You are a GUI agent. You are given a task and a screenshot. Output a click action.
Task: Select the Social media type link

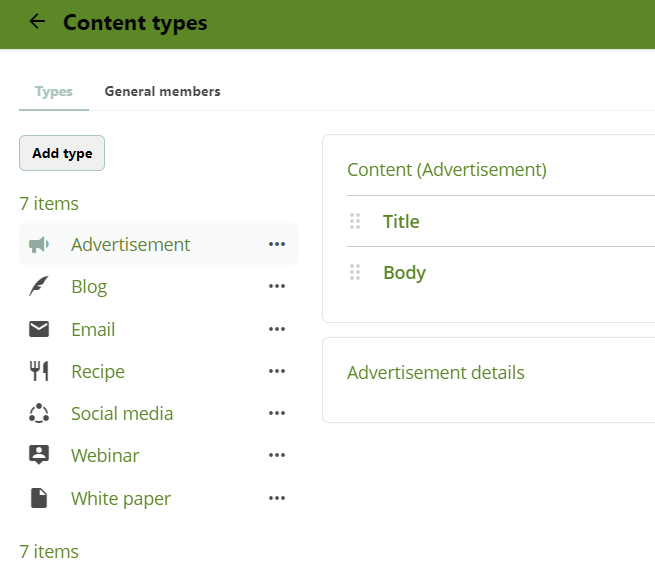(122, 414)
